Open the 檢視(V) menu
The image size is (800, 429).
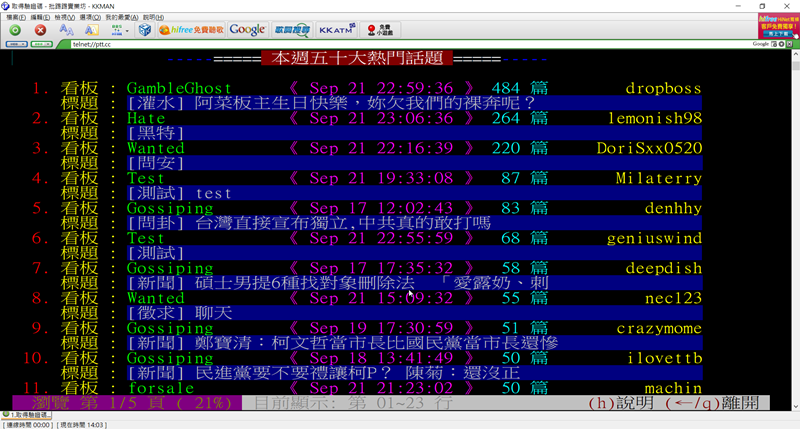tap(65, 17)
